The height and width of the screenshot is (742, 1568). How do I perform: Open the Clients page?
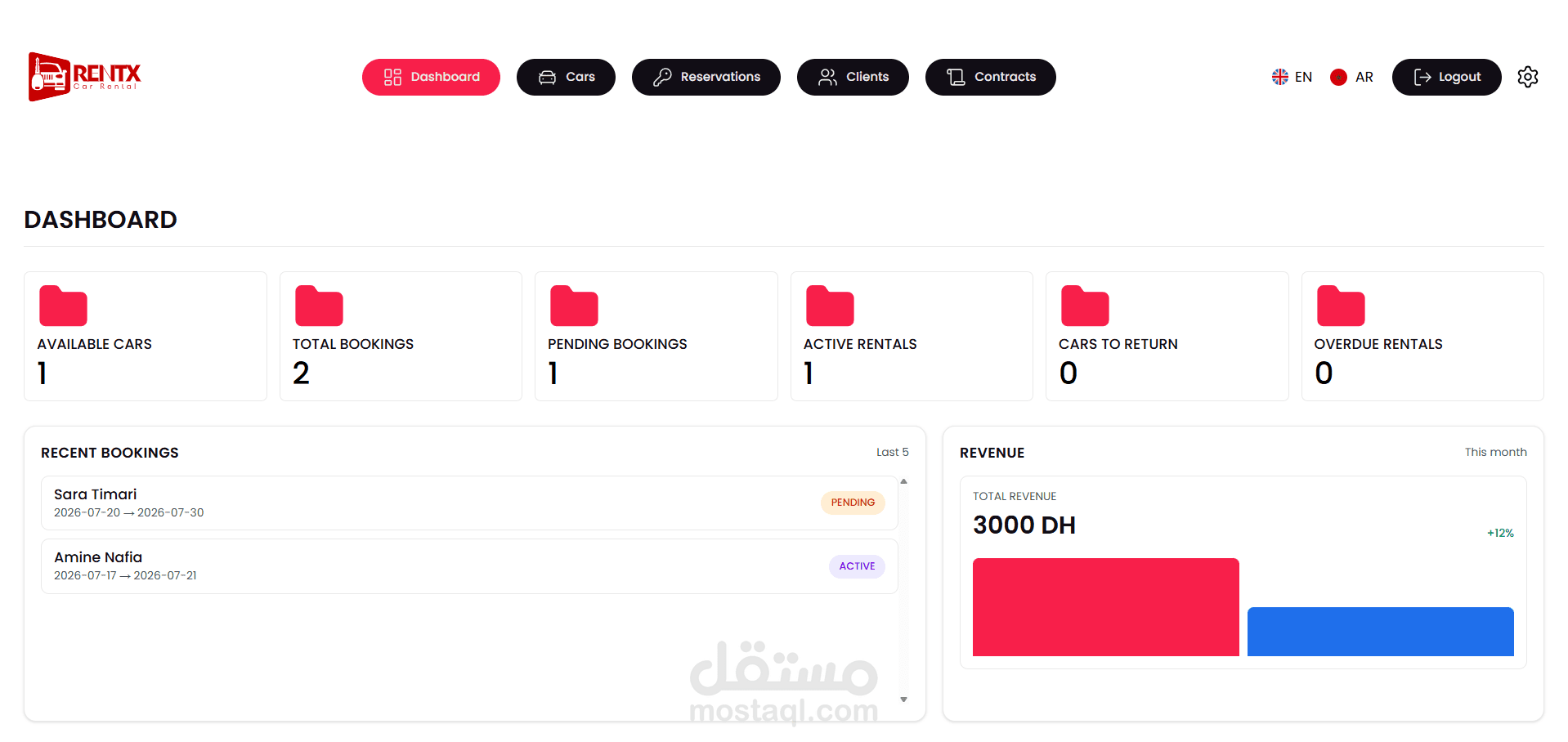tap(853, 77)
